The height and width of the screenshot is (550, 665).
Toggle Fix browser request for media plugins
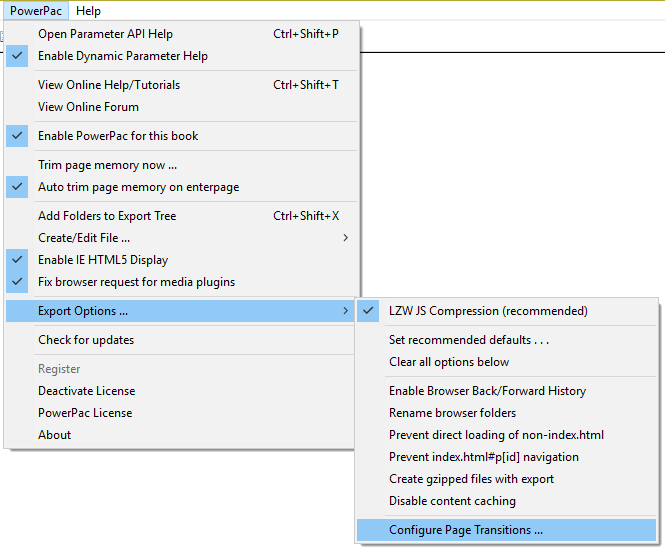pyautogui.click(x=181, y=282)
